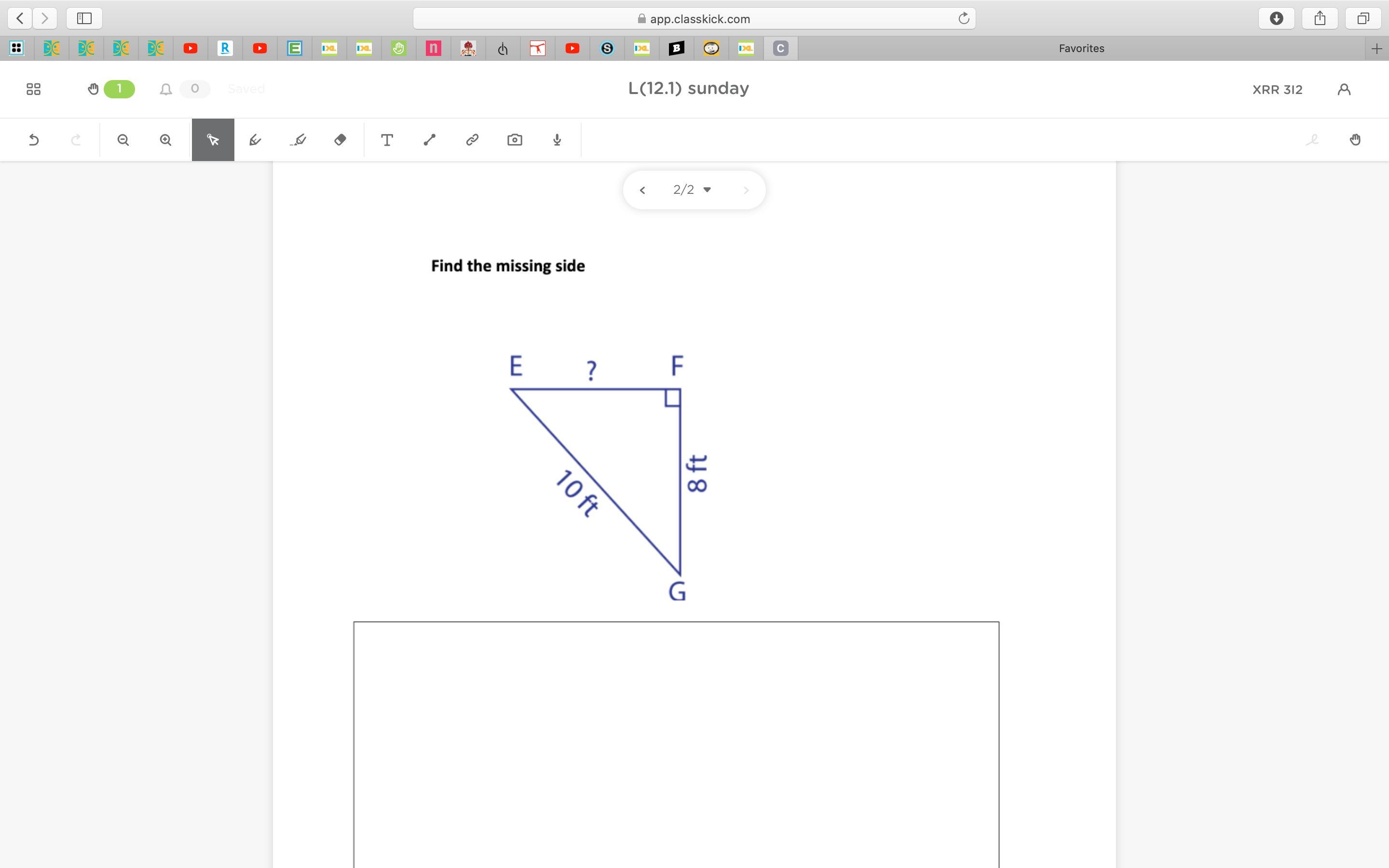Toggle the hand pan mode
Image resolution: width=1389 pixels, height=868 pixels.
point(1355,140)
